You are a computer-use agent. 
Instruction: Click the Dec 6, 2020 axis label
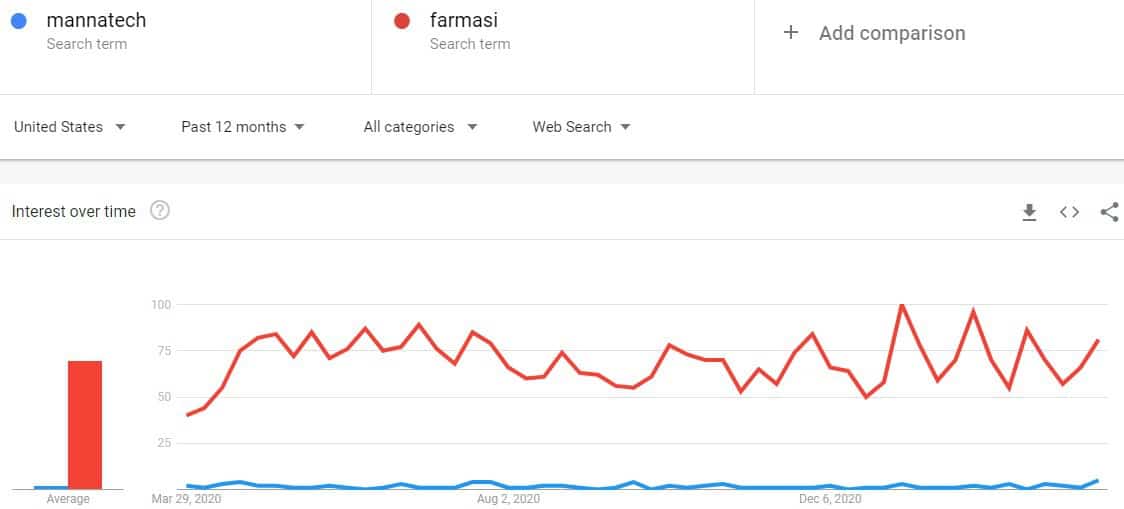[831, 498]
